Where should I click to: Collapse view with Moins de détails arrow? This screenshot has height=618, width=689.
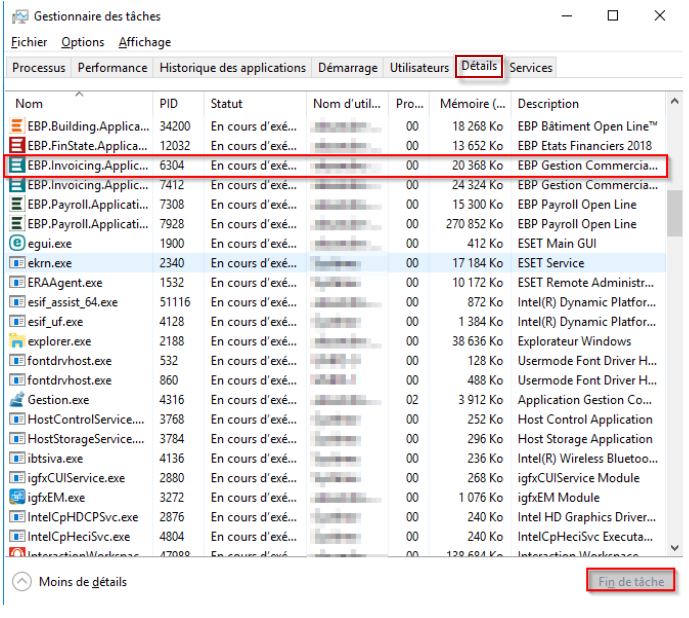pyautogui.click(x=22, y=582)
